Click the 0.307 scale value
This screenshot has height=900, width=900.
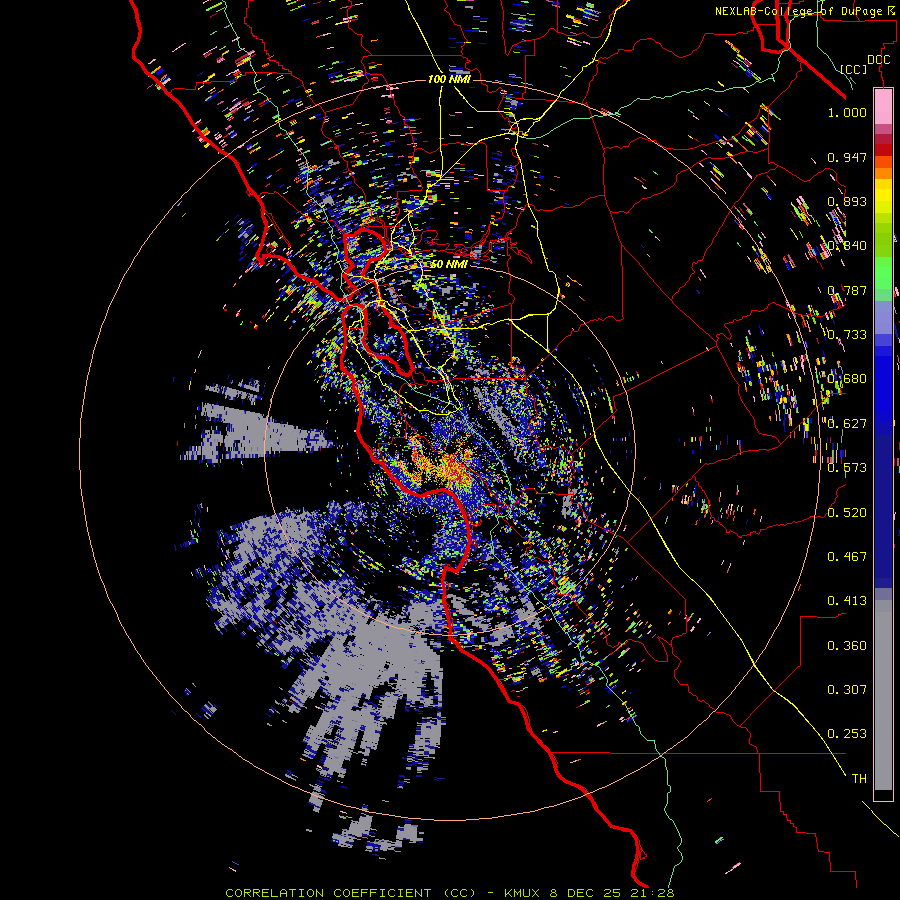[847, 690]
